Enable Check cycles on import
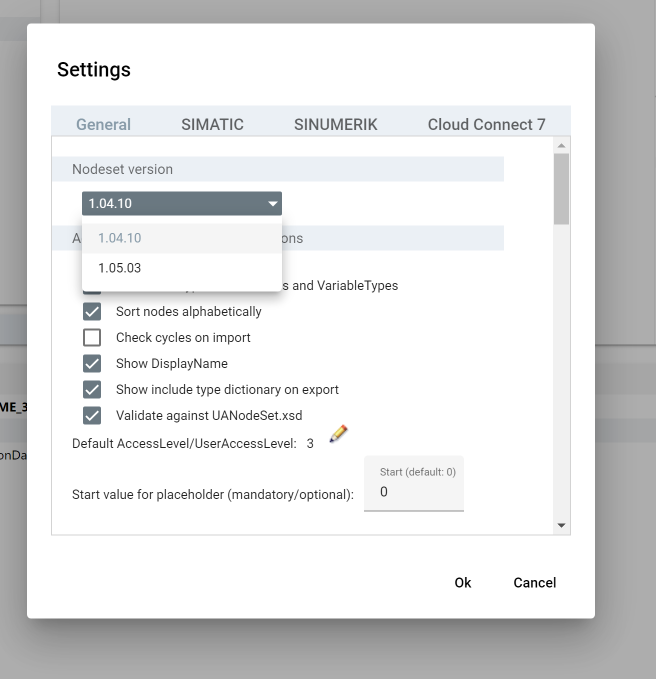The image size is (656, 679). click(x=92, y=338)
